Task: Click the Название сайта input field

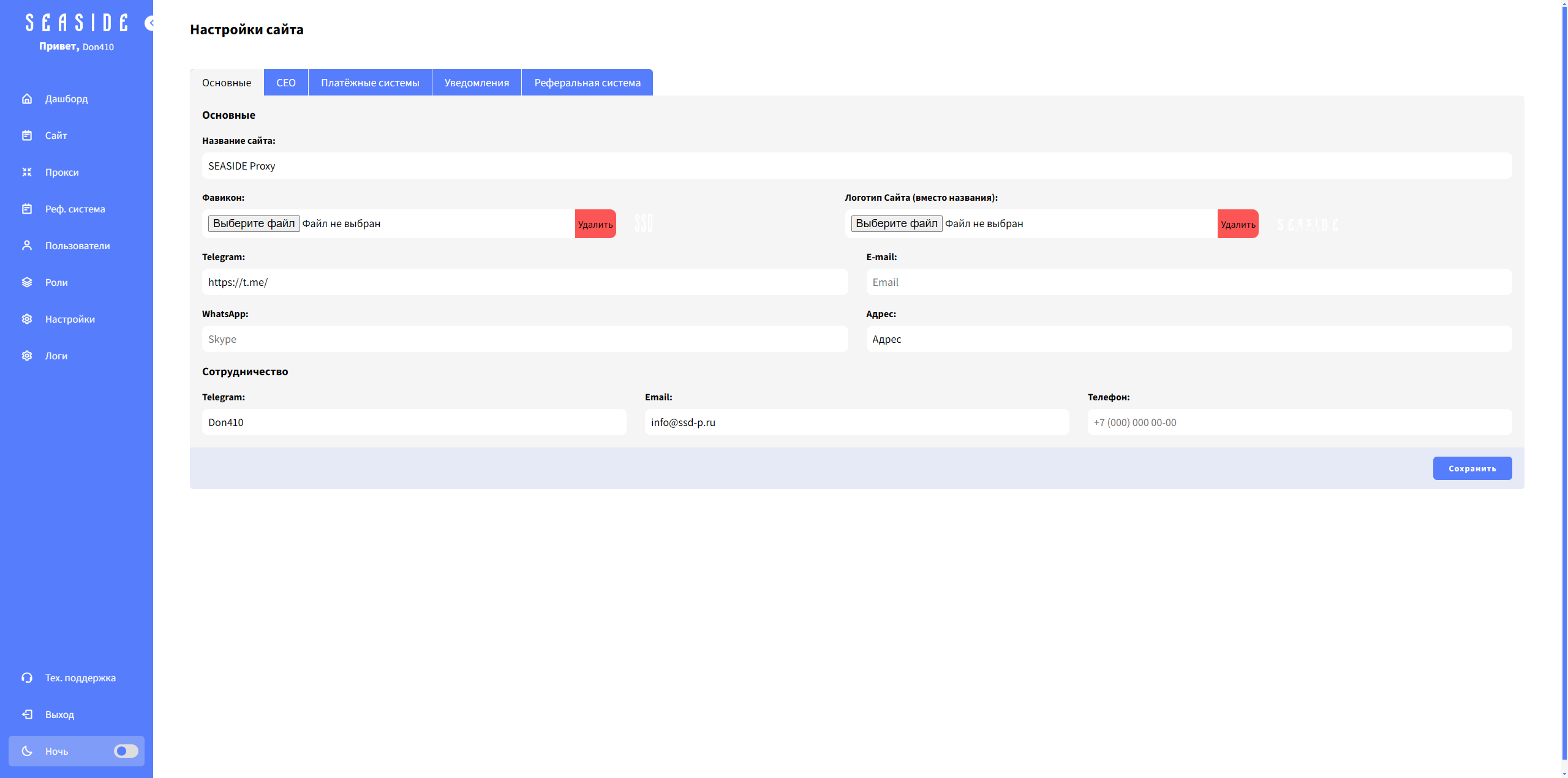Action: coord(856,166)
